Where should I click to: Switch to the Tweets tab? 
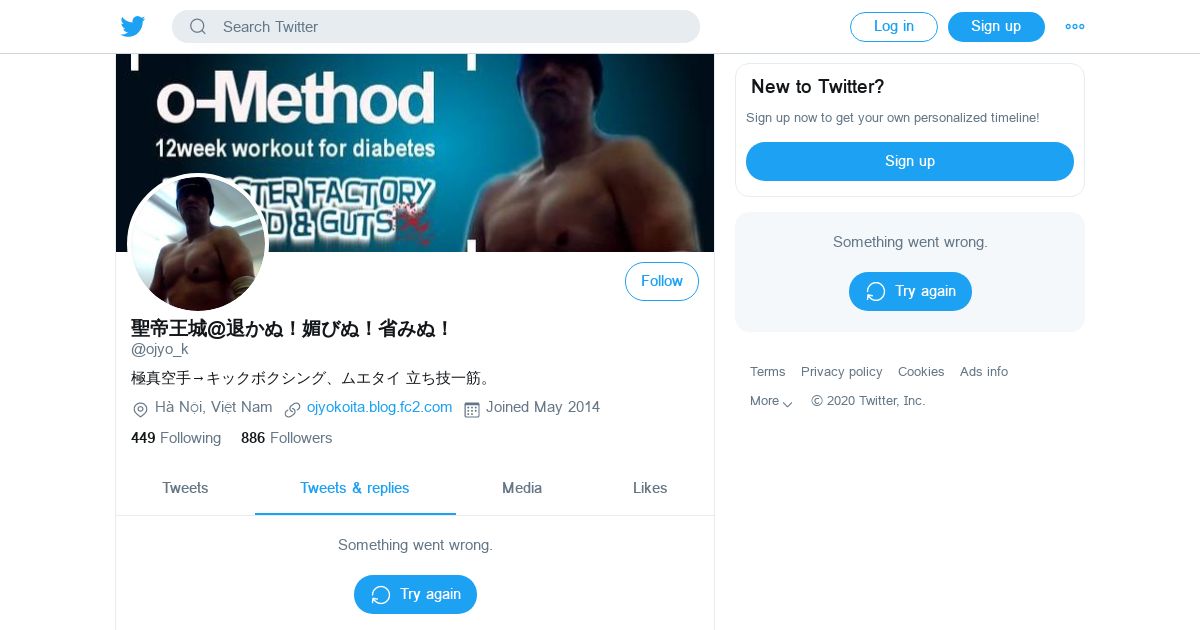[x=185, y=488]
